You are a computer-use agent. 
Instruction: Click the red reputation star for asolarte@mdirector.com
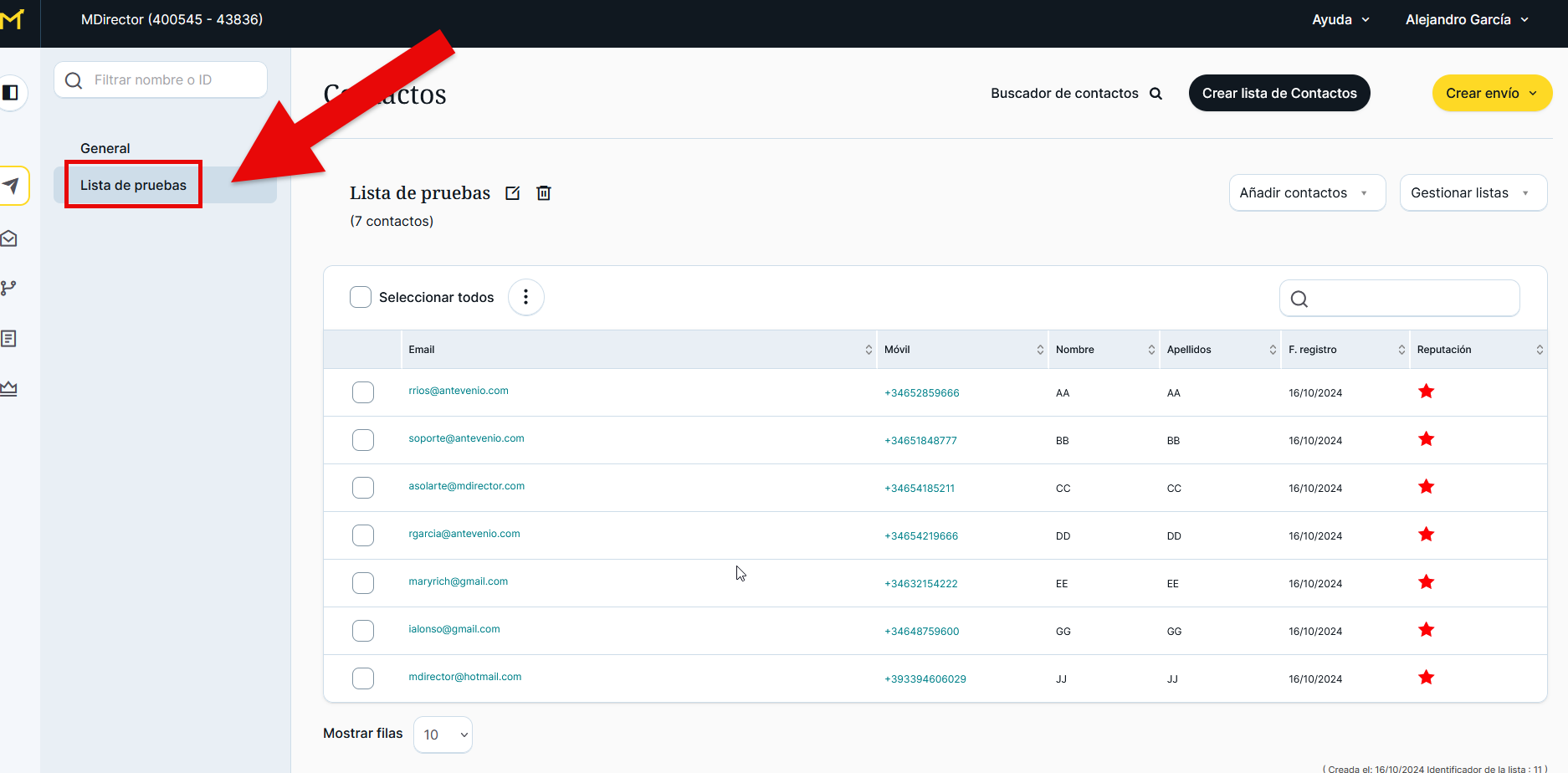click(x=1426, y=487)
